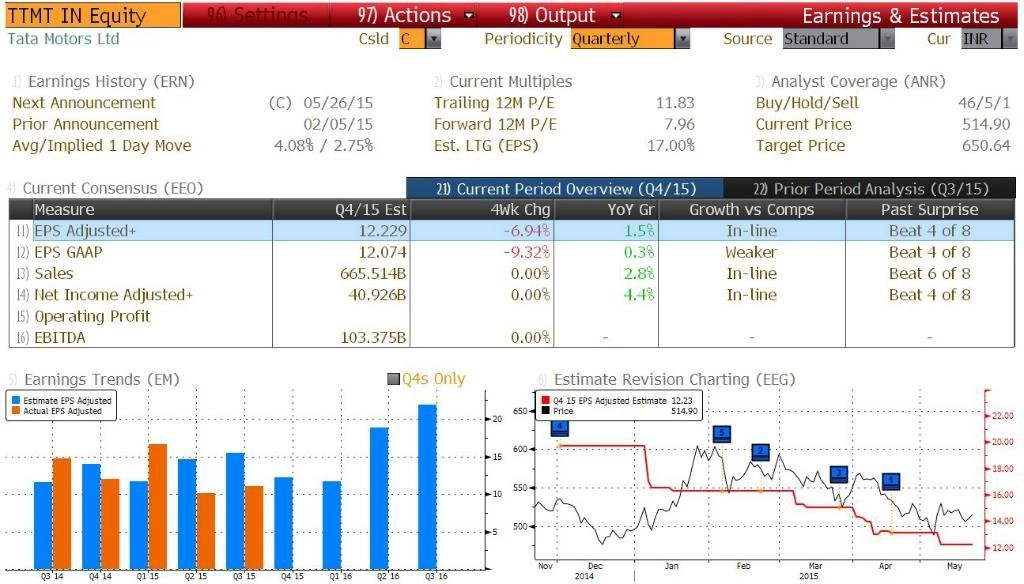Image resolution: width=1024 pixels, height=584 pixels.
Task: Click the Weaker growth vs comps cell
Action: click(x=752, y=252)
